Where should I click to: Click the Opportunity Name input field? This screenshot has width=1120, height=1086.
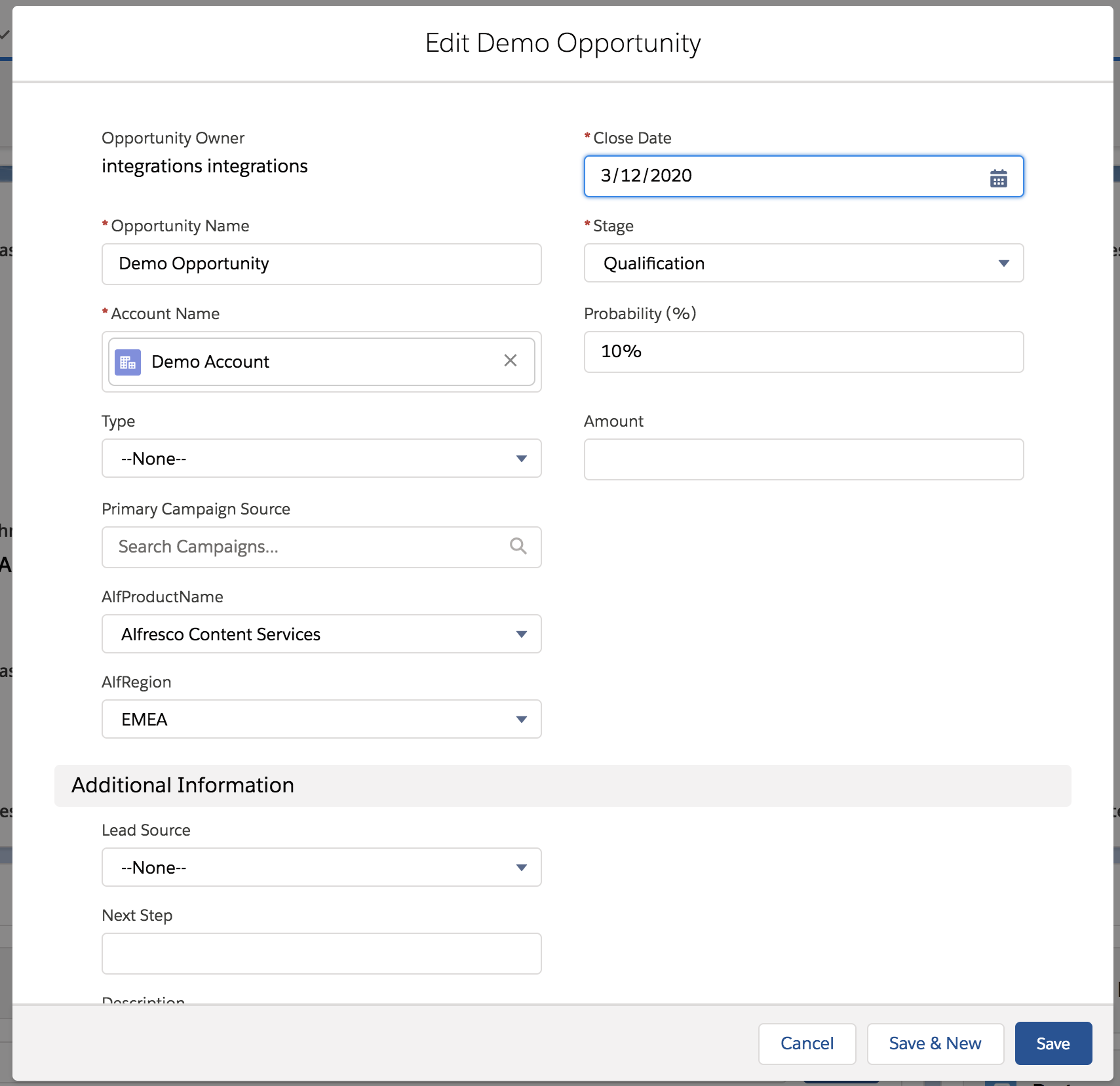pyautogui.click(x=321, y=263)
